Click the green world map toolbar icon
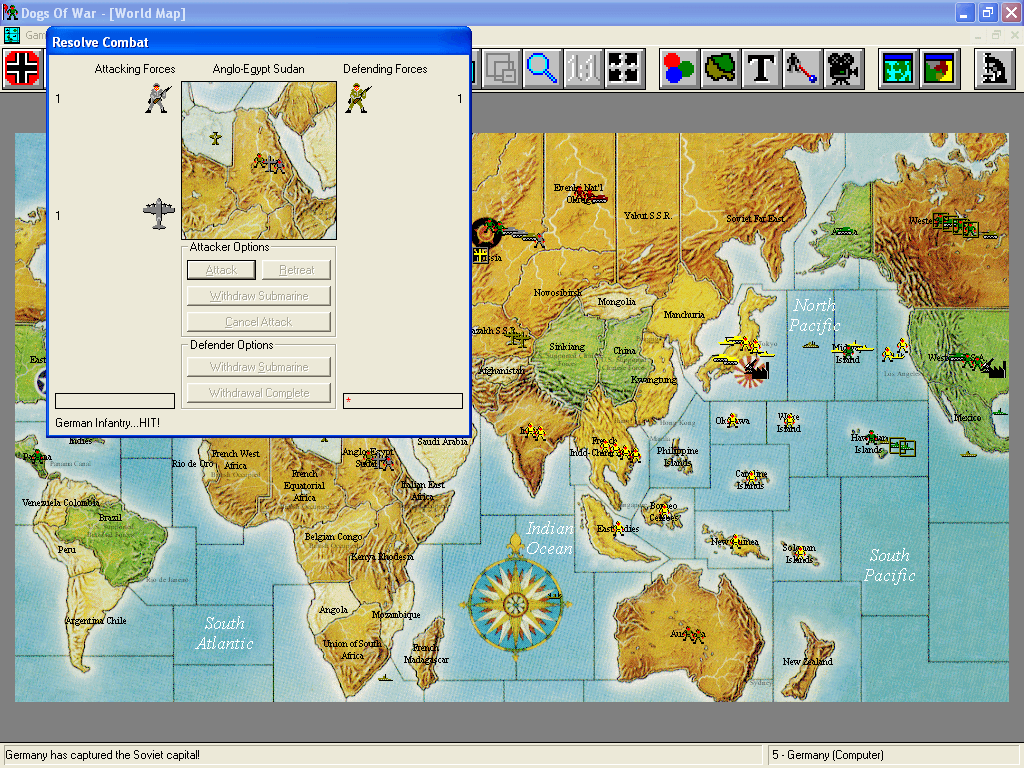This screenshot has height=768, width=1024. tap(897, 68)
